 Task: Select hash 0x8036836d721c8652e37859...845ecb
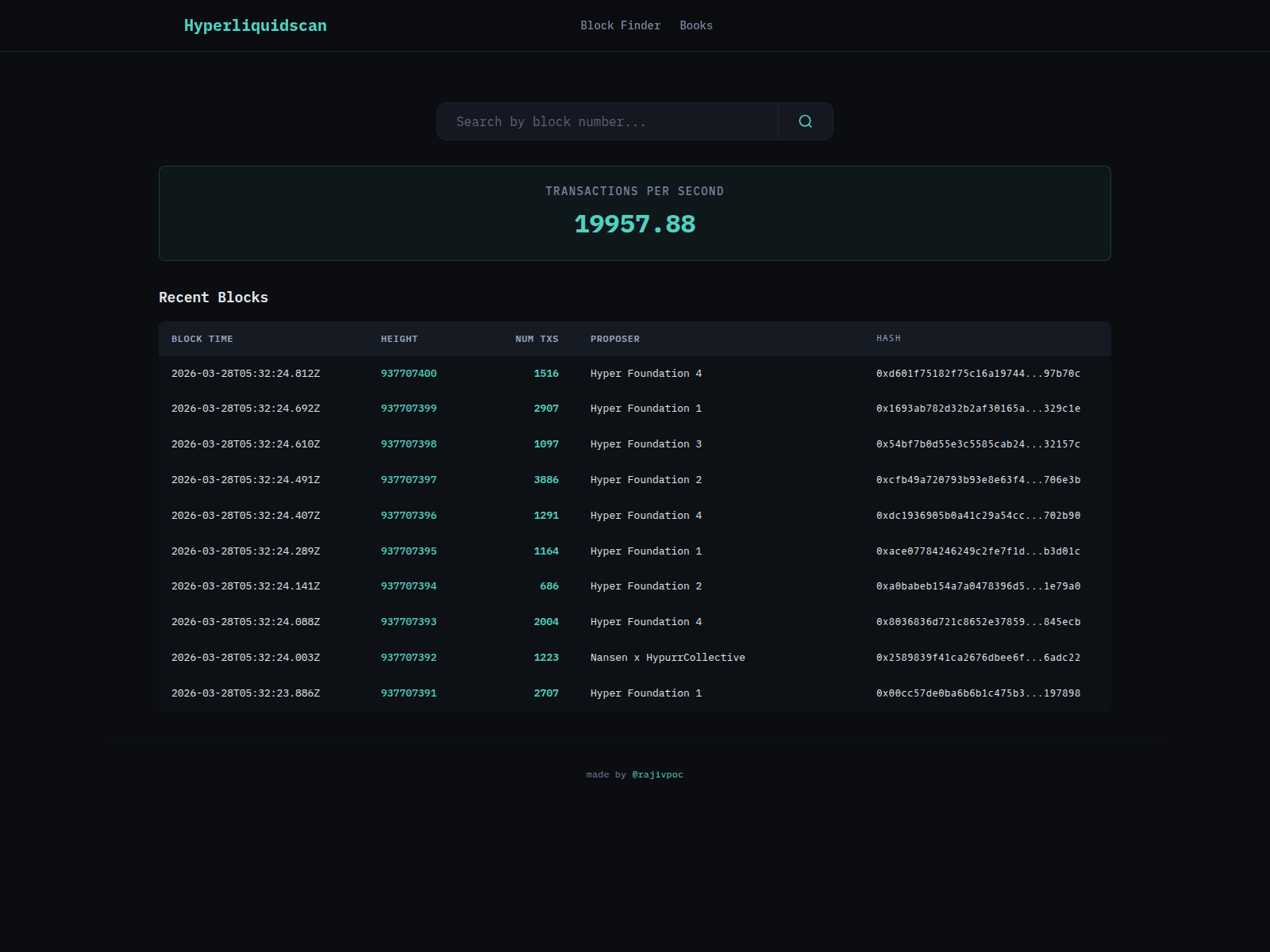978,622
